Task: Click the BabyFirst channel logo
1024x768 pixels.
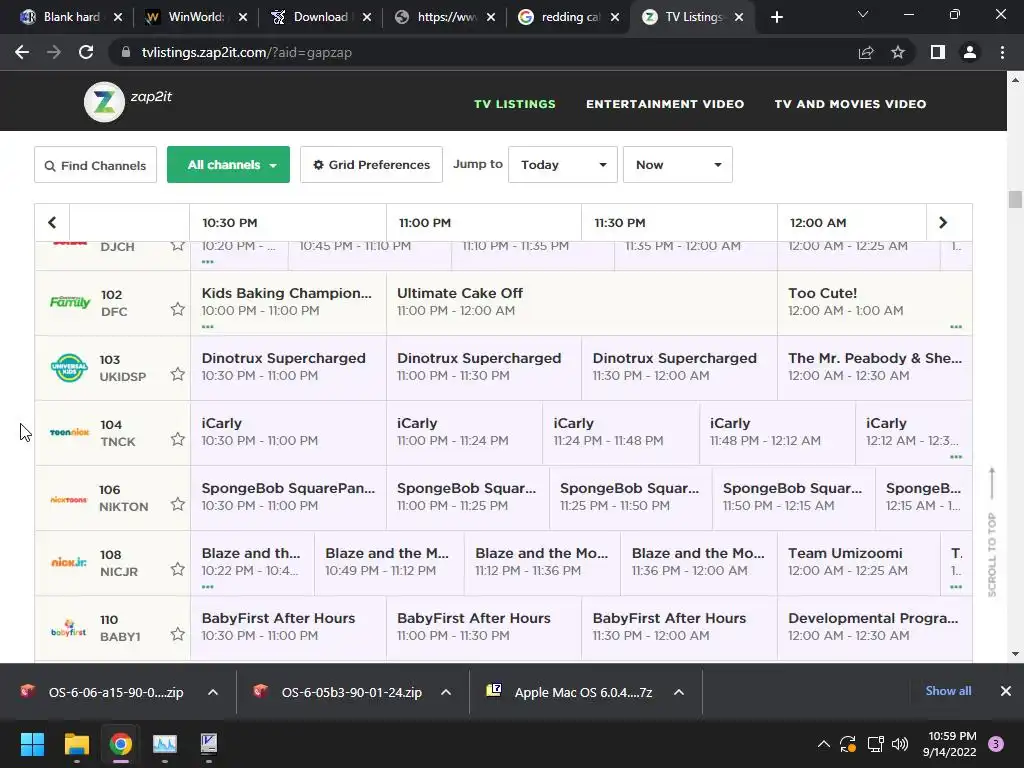Action: point(69,628)
